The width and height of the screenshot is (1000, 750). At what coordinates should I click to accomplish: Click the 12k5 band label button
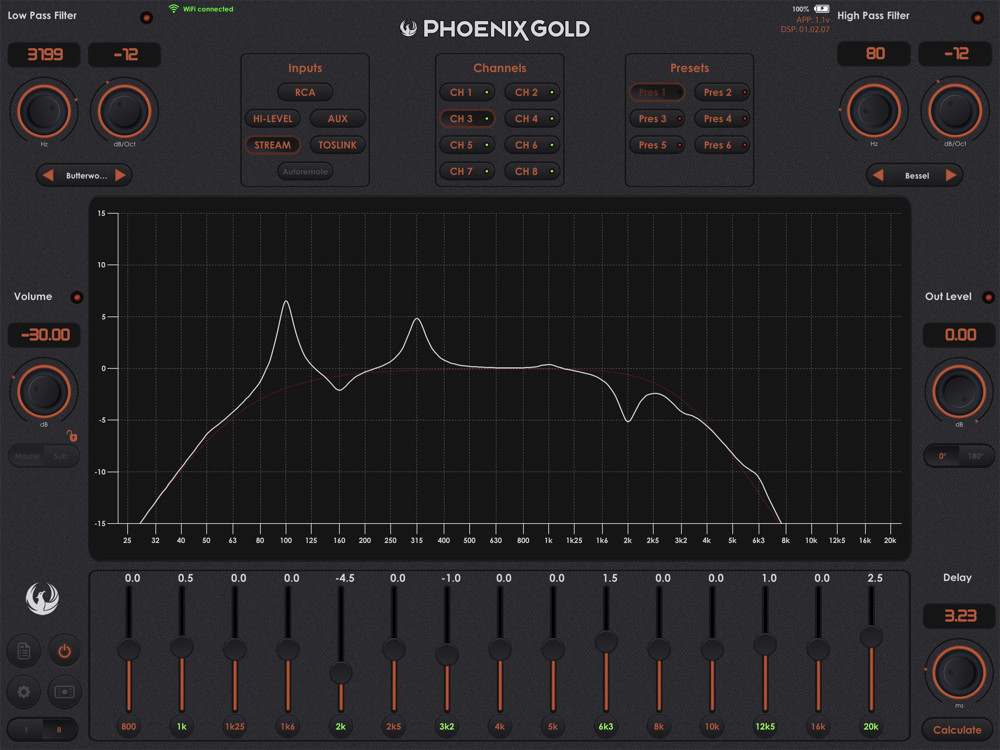[765, 726]
